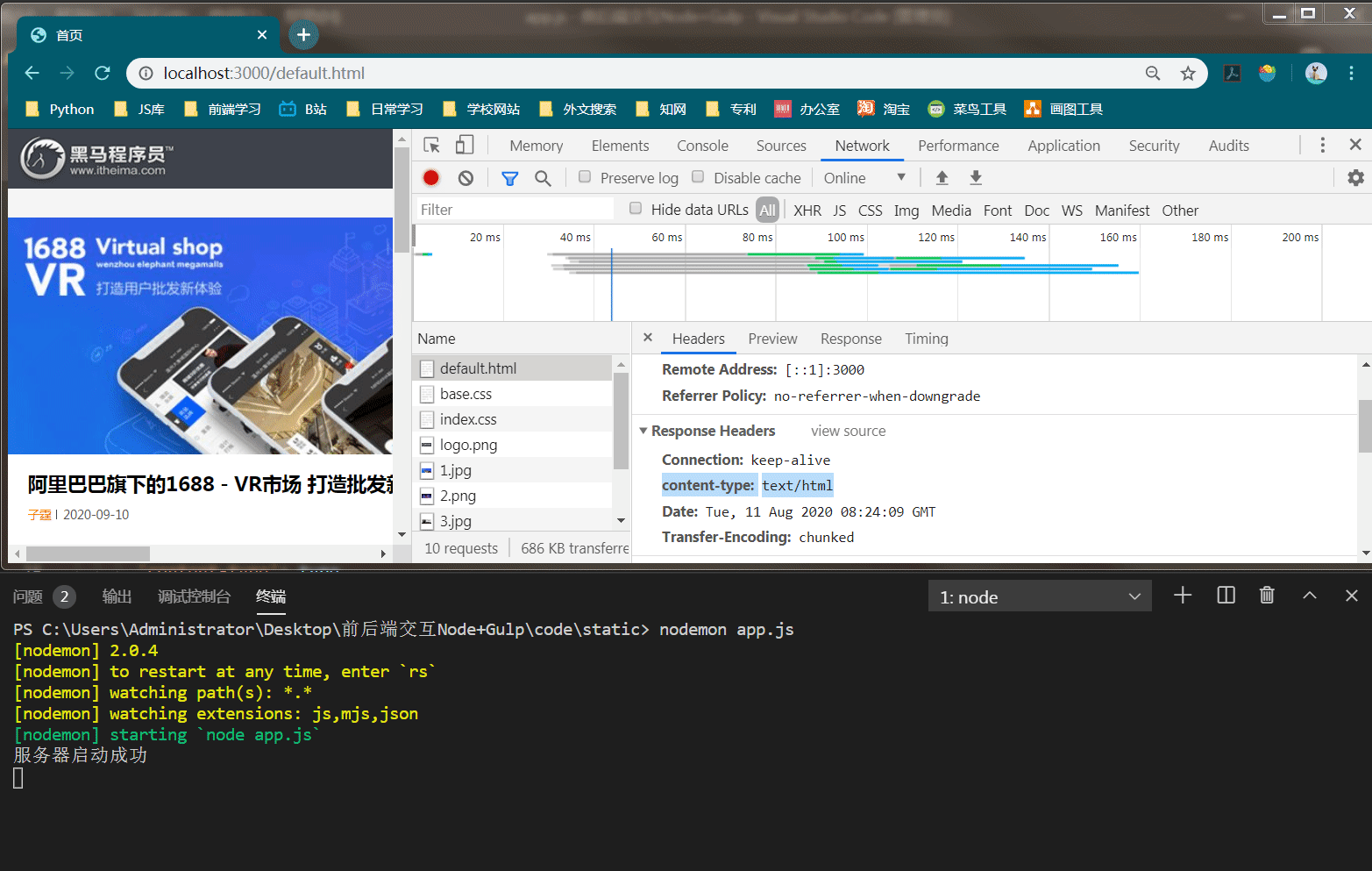Open the B站 bookmark

(303, 109)
